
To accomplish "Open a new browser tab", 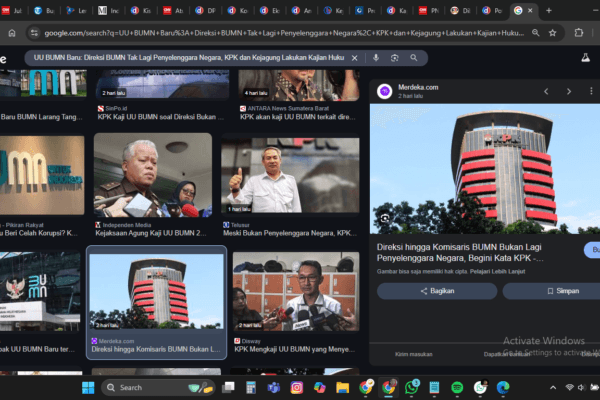I will coord(548,10).
